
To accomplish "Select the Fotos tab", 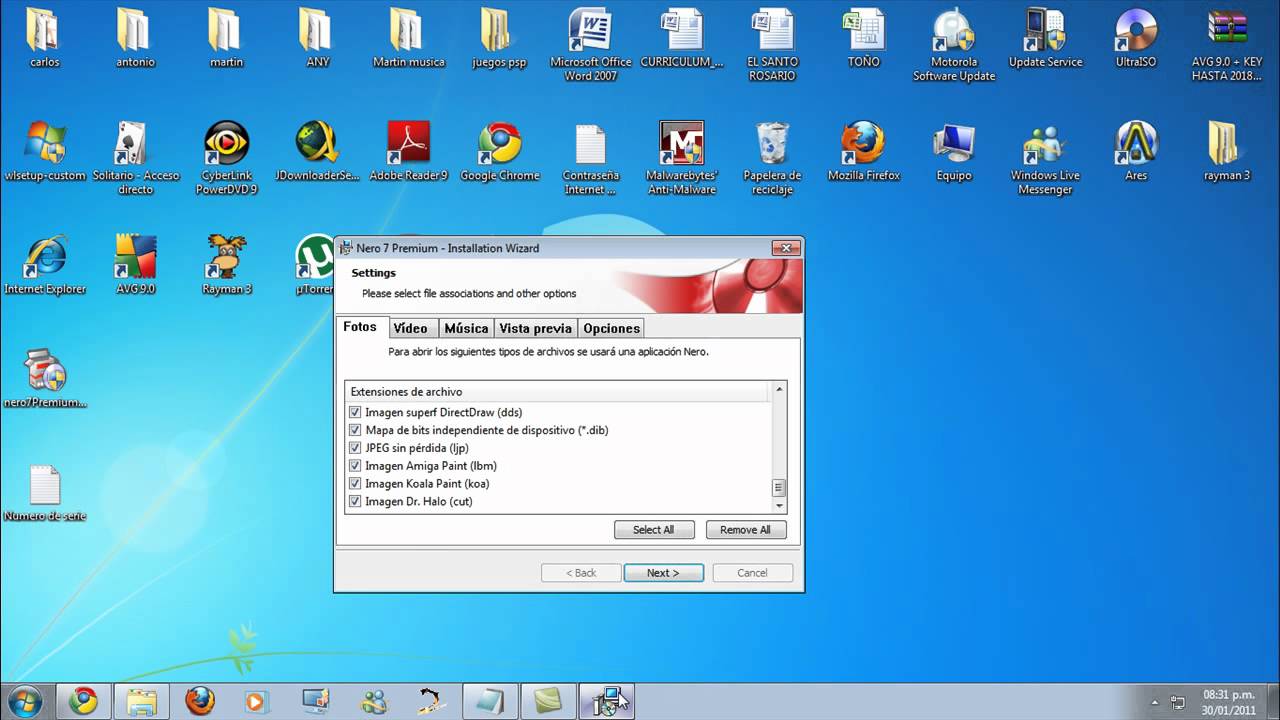I will coord(360,327).
